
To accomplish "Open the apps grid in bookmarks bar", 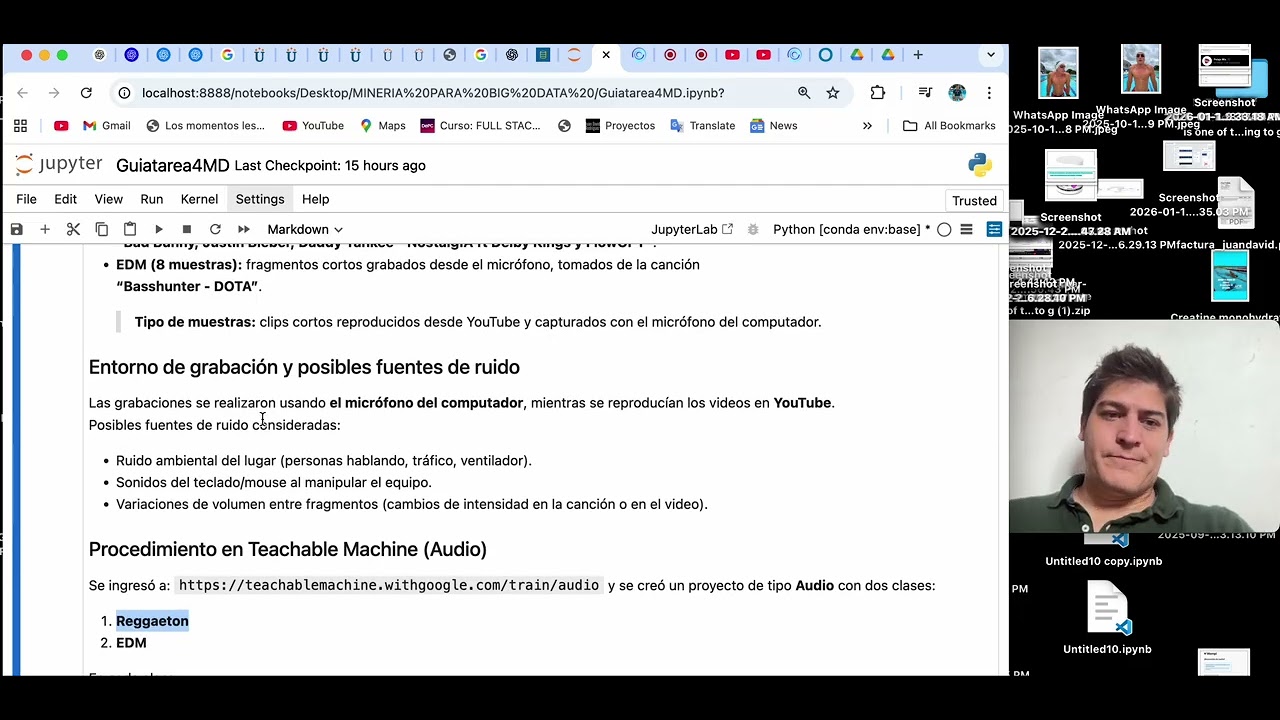I will tap(20, 126).
